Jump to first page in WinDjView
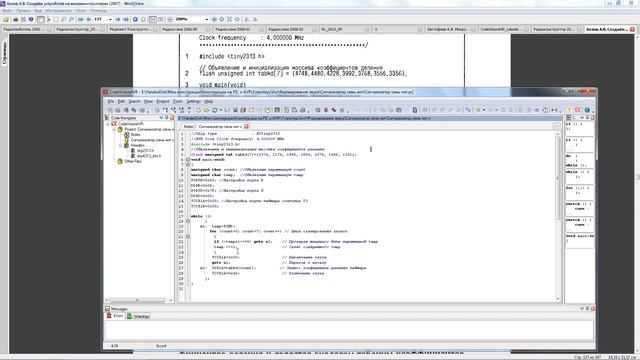This screenshot has width=640, height=360. coord(81,19)
